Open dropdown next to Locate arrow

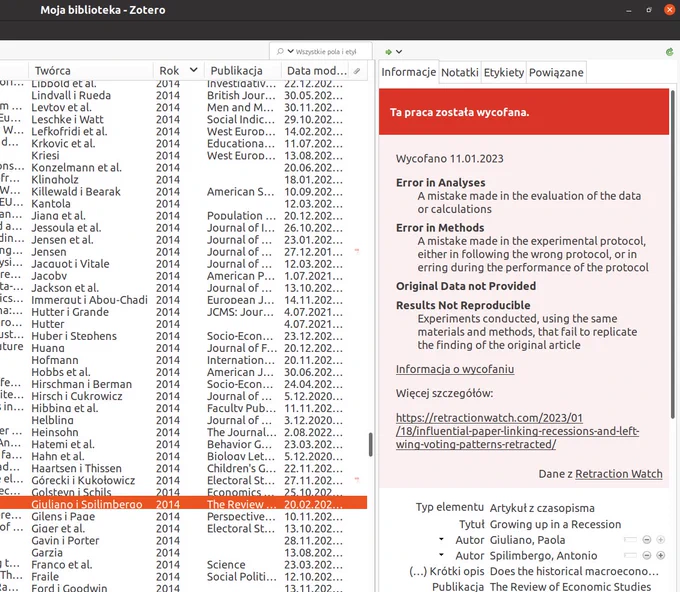click(399, 52)
